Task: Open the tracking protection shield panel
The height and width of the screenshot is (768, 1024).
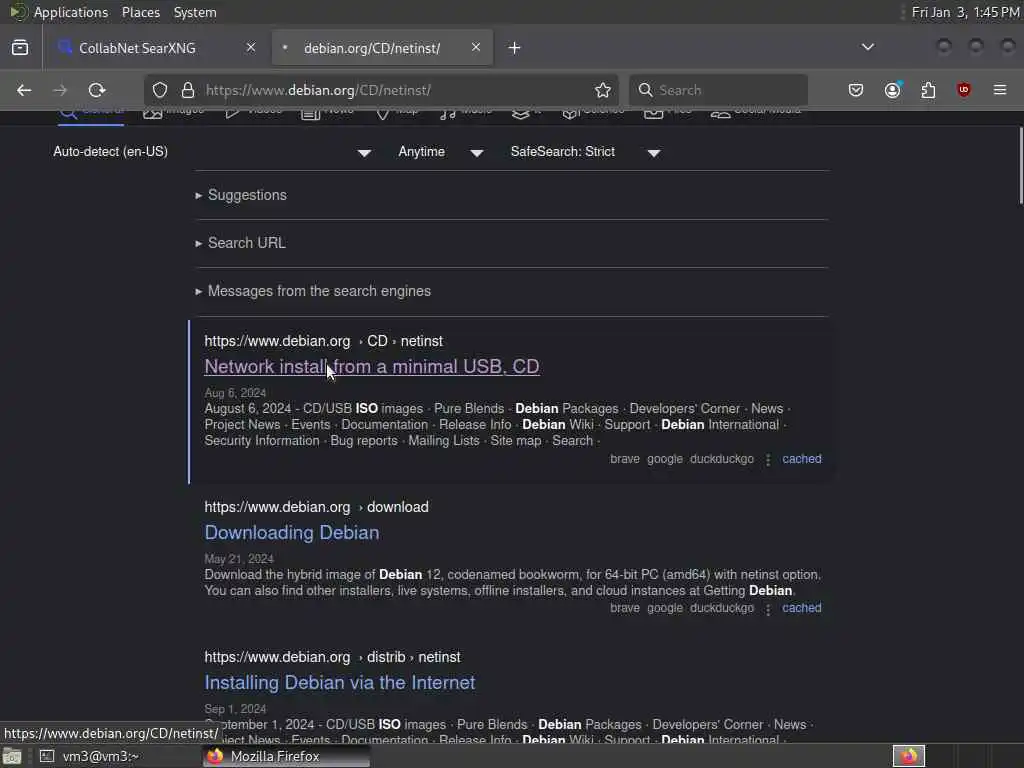Action: coord(160,90)
